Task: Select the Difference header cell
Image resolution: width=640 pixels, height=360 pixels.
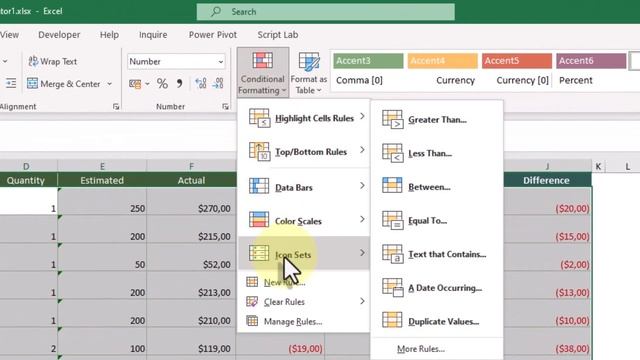Action: coord(546,180)
